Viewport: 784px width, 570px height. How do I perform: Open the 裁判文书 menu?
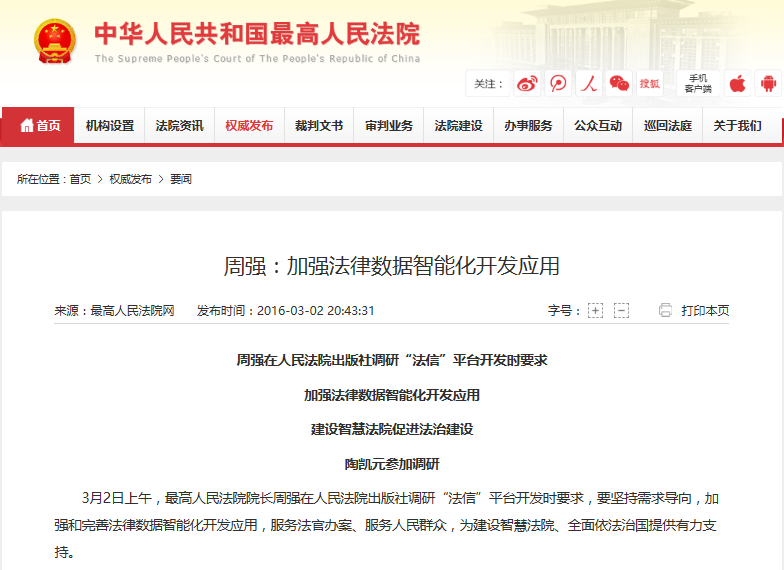[319, 126]
